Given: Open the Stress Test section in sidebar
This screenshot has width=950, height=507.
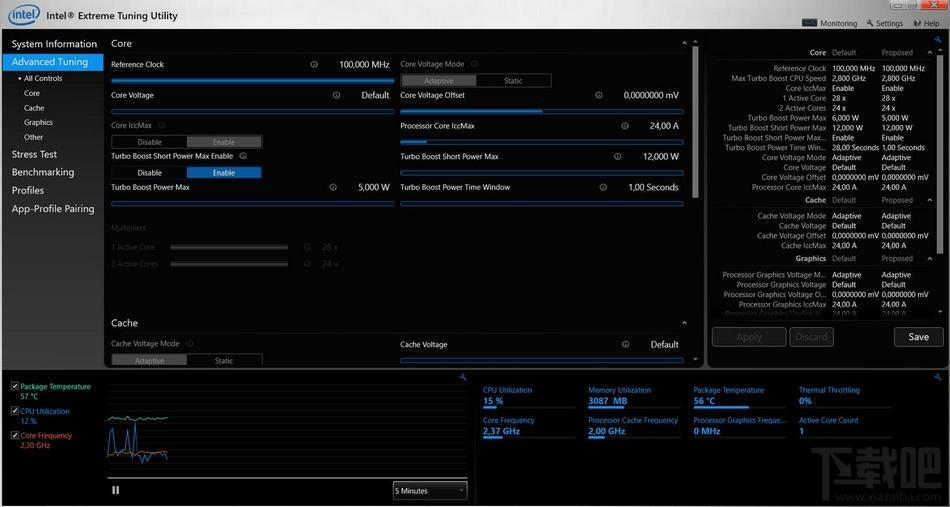Looking at the screenshot, I should (34, 154).
